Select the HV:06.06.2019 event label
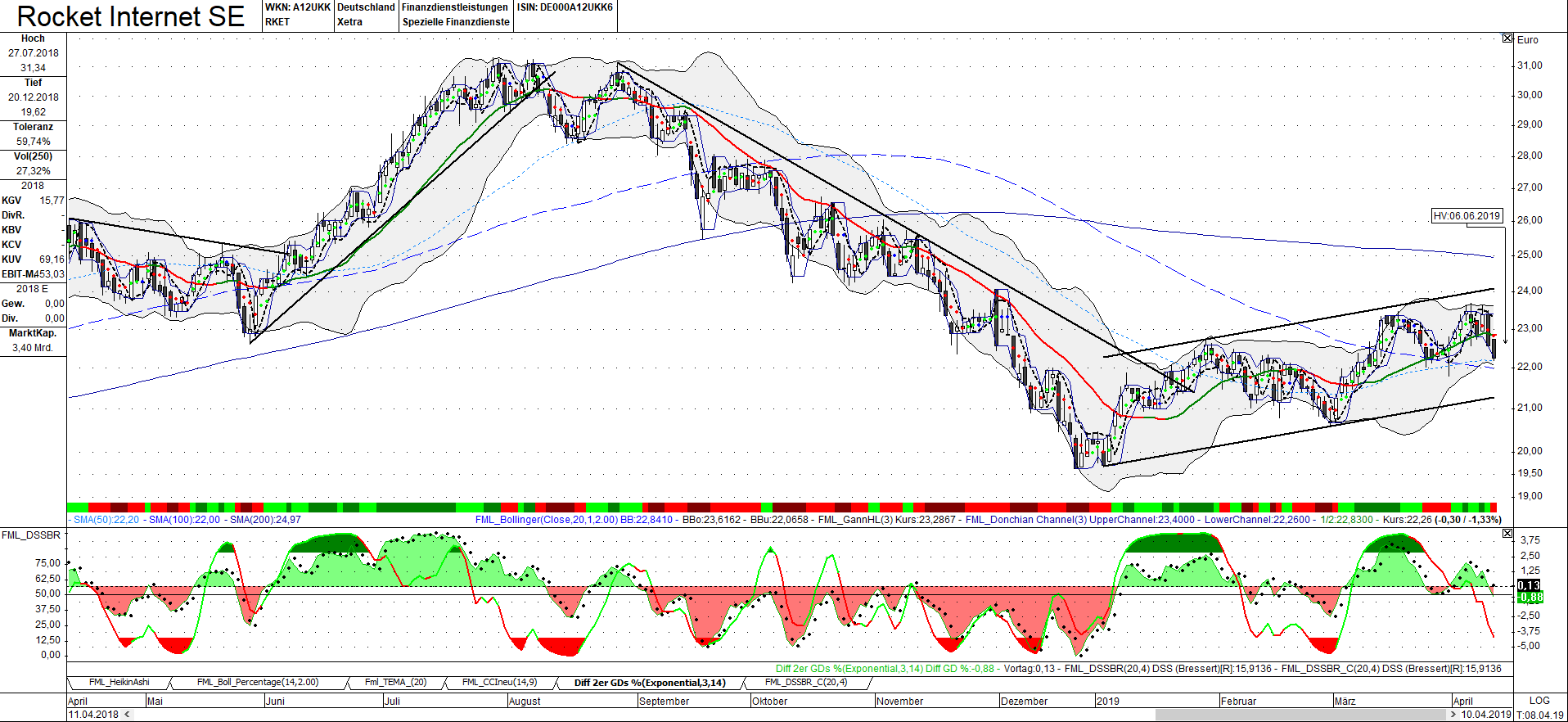The height and width of the screenshot is (722, 1568). [1467, 216]
